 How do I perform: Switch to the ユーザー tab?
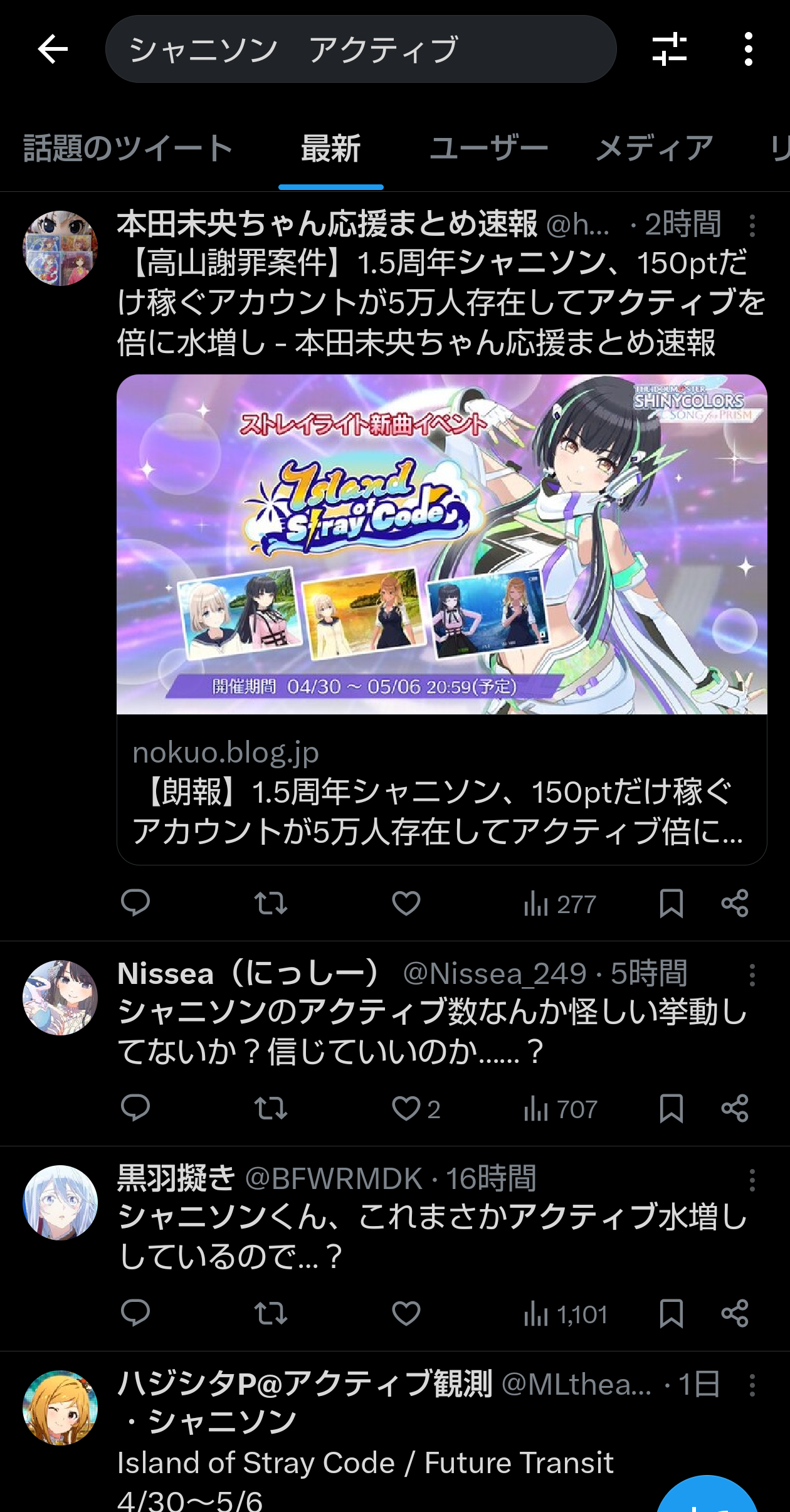click(489, 149)
